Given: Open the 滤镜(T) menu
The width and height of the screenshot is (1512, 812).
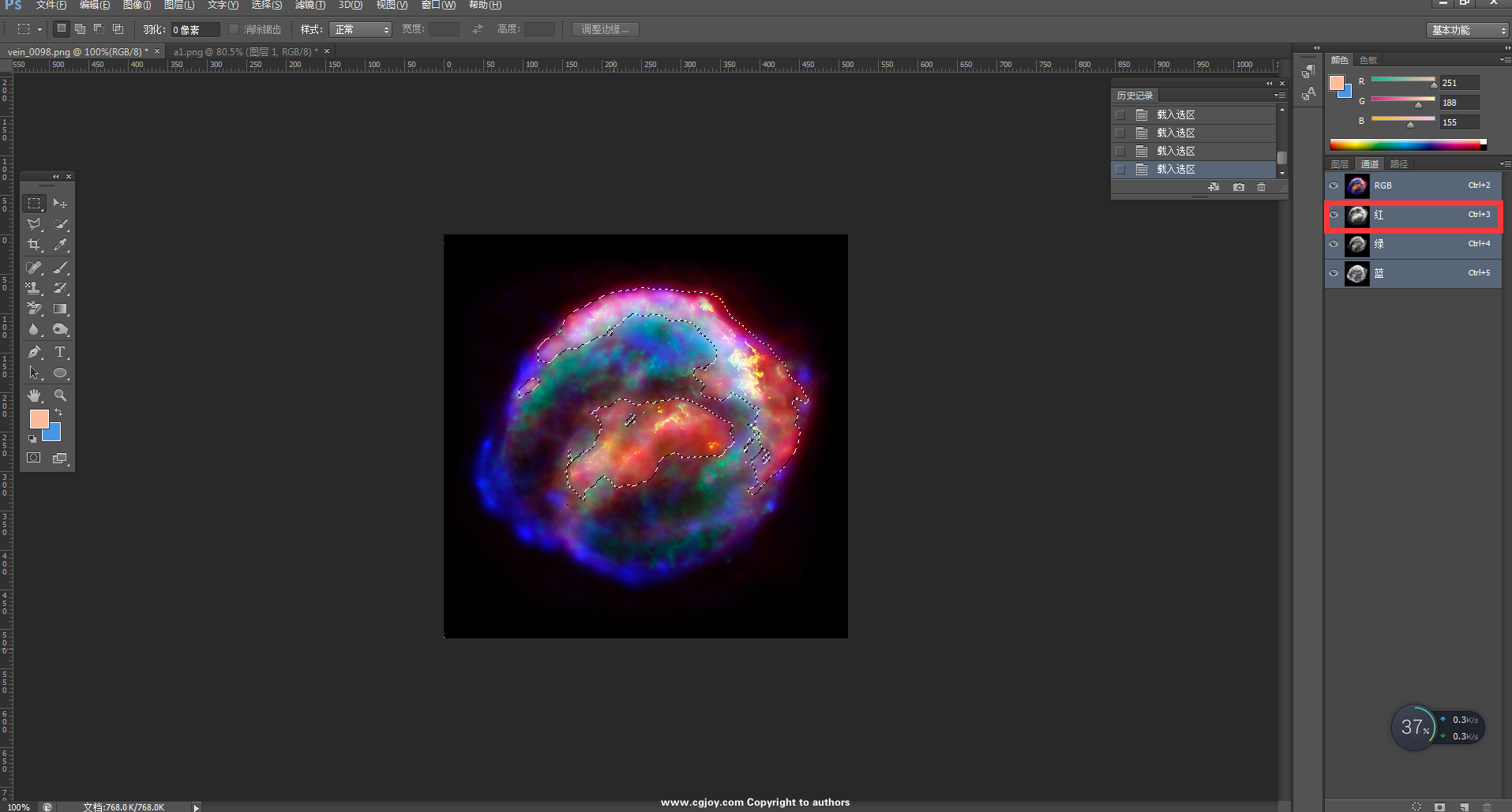Looking at the screenshot, I should (310, 5).
